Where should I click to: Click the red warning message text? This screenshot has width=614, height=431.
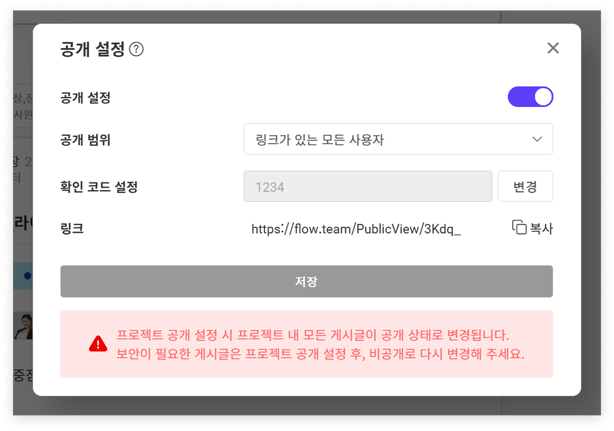(x=320, y=344)
